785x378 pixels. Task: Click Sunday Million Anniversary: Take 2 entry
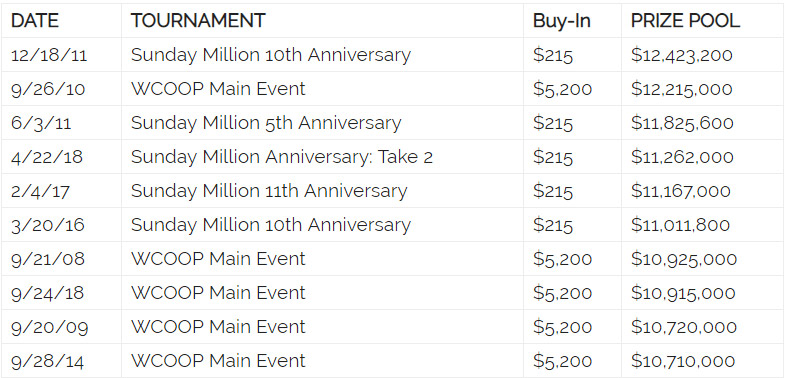coord(282,157)
